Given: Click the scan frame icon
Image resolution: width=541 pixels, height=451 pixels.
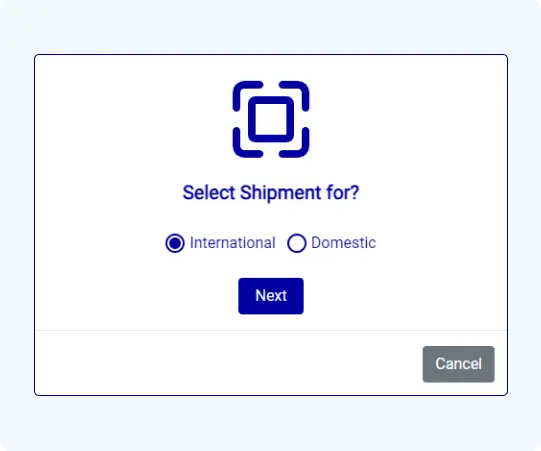Looking at the screenshot, I should click(x=271, y=119).
